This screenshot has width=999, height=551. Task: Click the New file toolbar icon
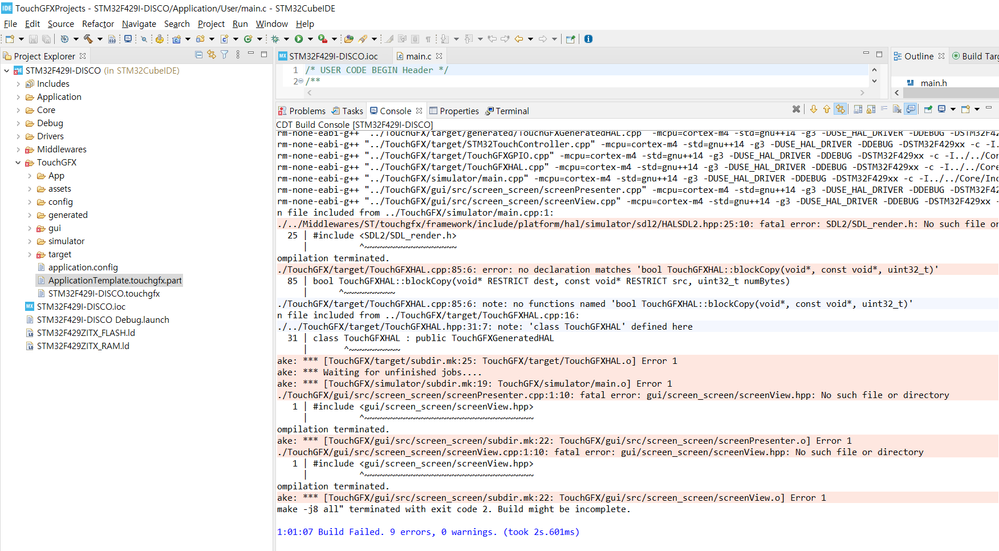pyautogui.click(x=10, y=39)
